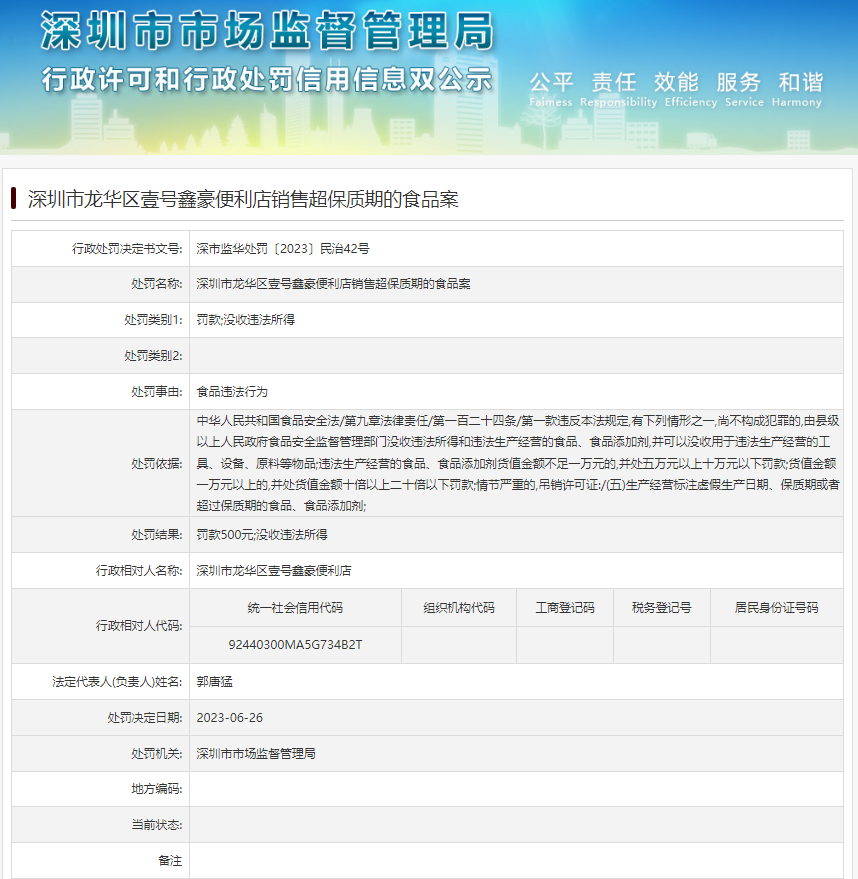Click the result 罚款500元;没收违法所得
The height and width of the screenshot is (879, 858).
(262, 535)
